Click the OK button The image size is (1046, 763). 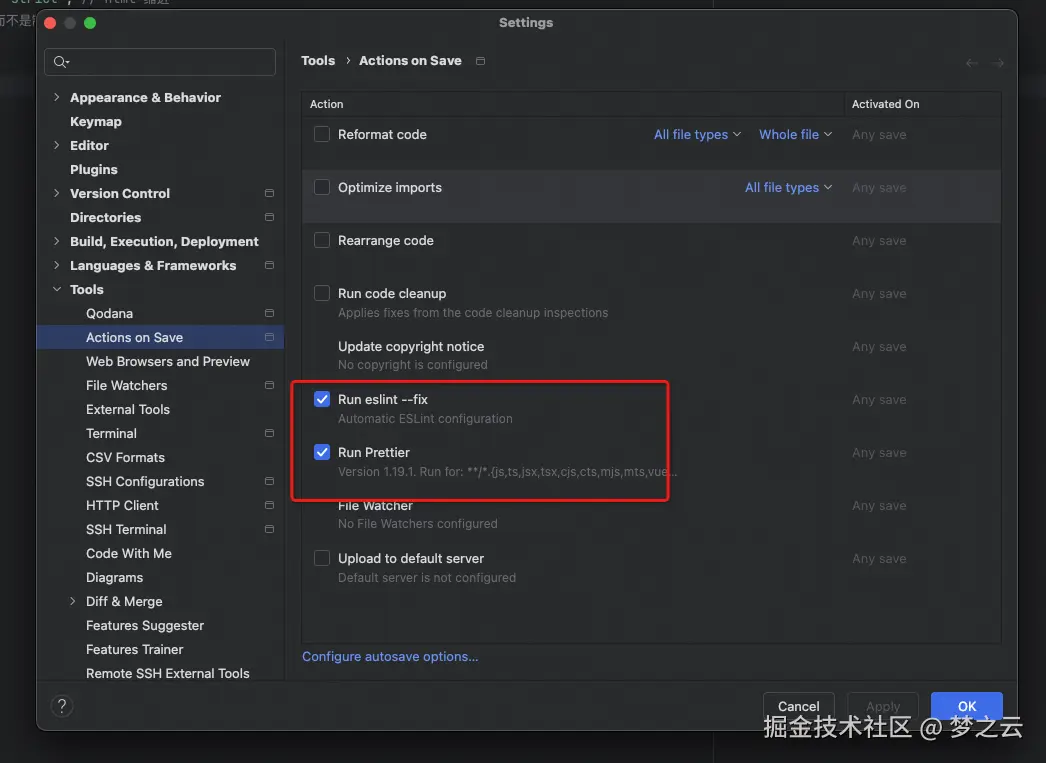[x=967, y=706]
